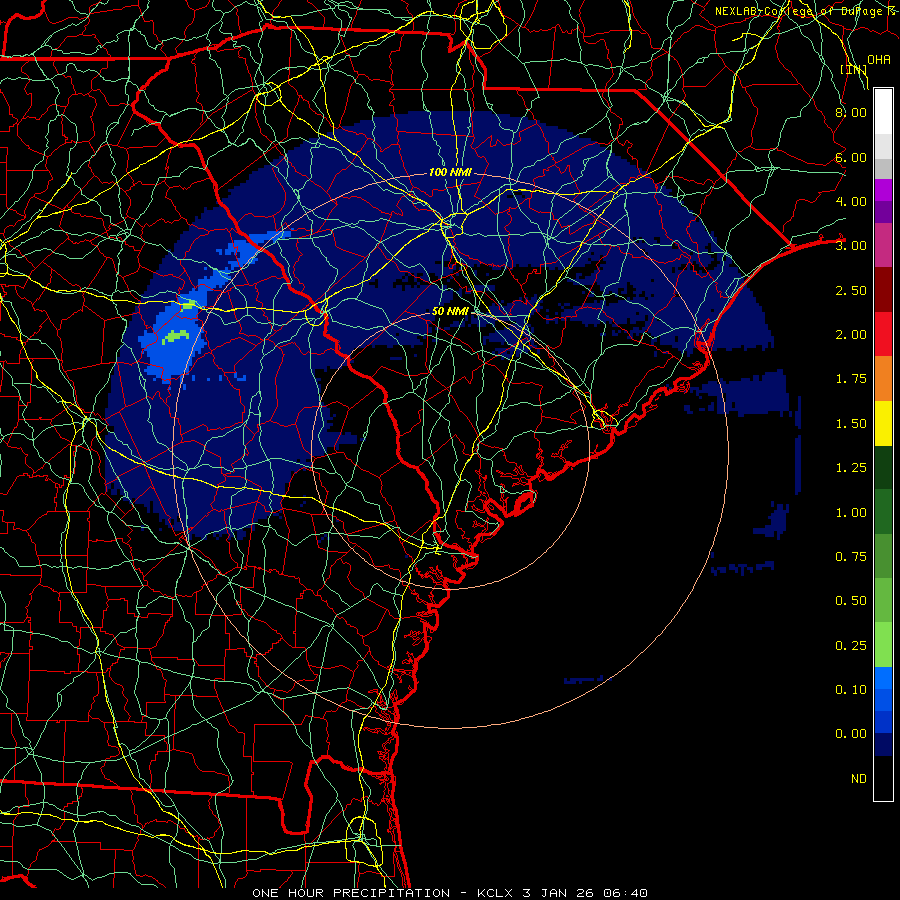The width and height of the screenshot is (900, 900).
Task: Select the 4.00 legend label
Action: click(x=851, y=201)
